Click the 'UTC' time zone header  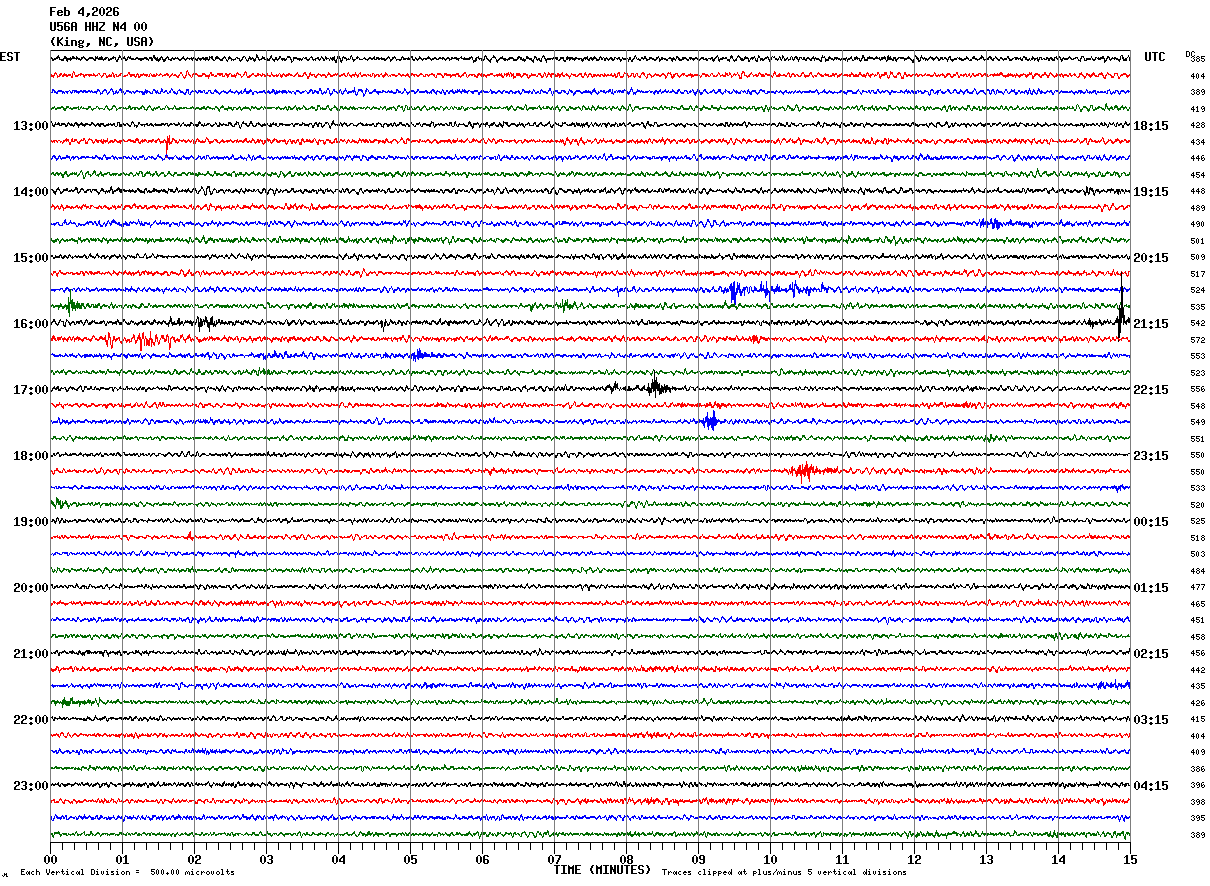(1155, 57)
